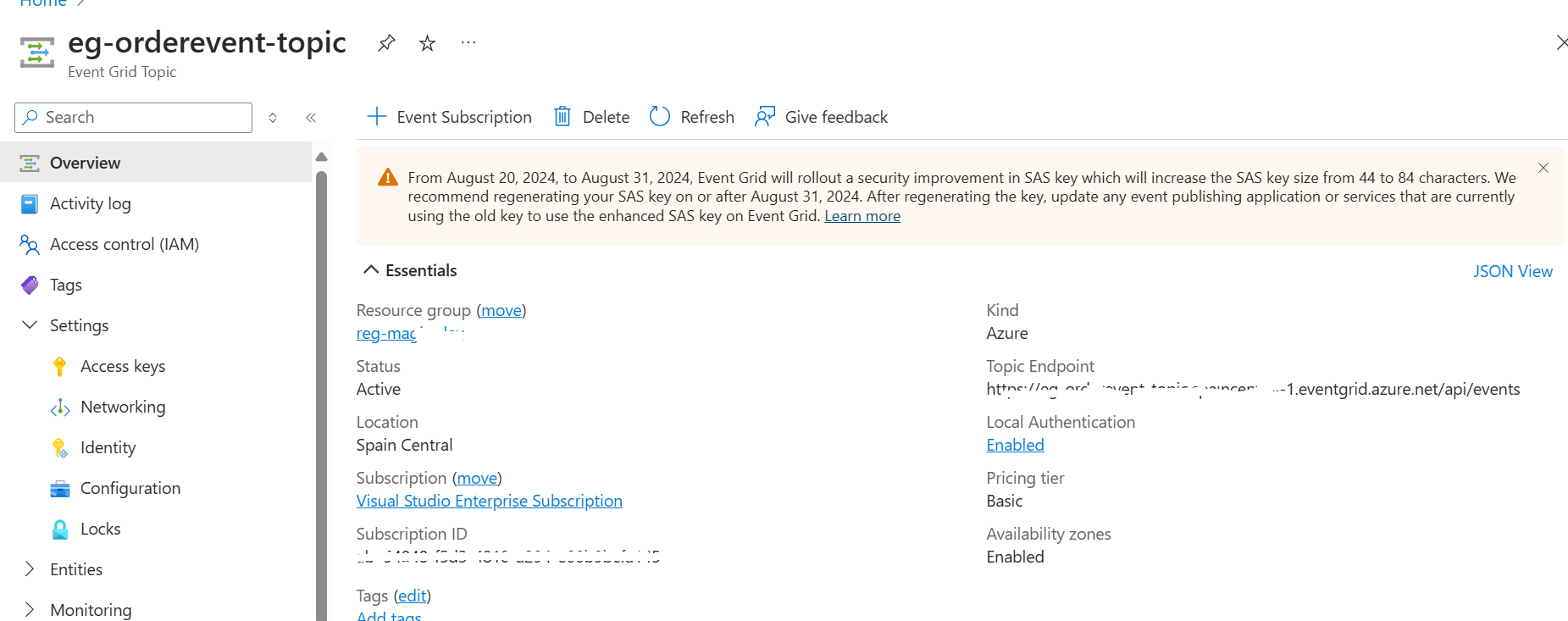Open Give feedback
This screenshot has width=1568, height=621.
point(820,116)
